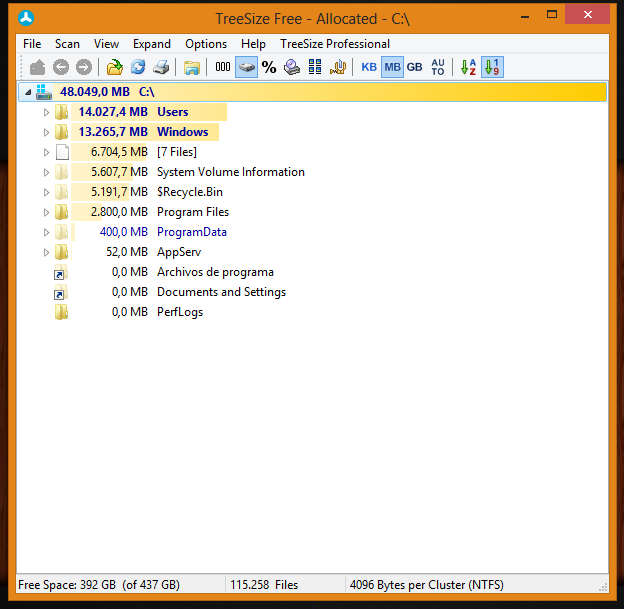Select the System Volume Information folder
624x609 pixels.
coord(230,172)
